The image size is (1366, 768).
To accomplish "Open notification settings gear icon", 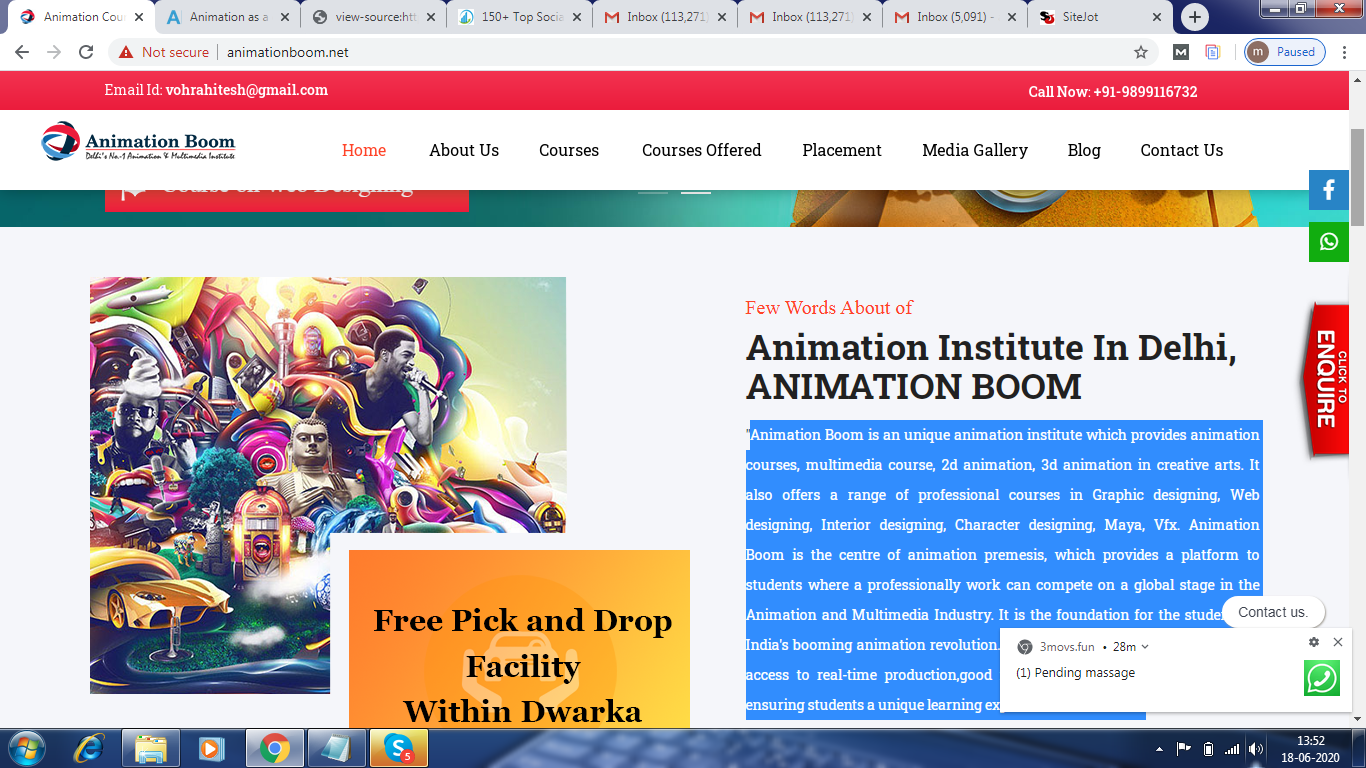I will pos(1314,642).
